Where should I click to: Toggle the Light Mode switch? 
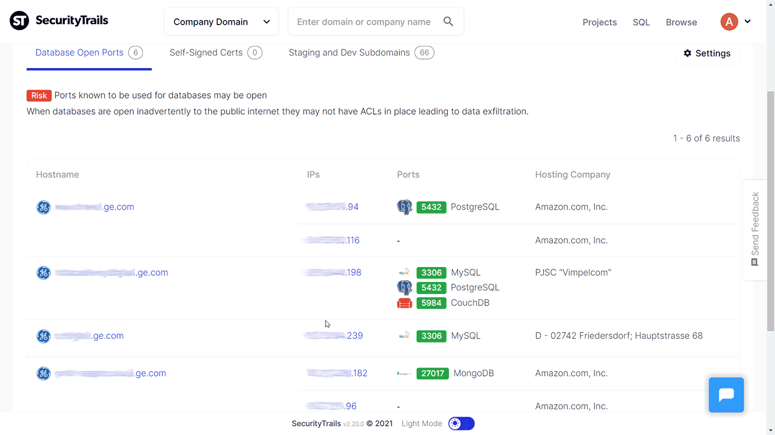pyautogui.click(x=461, y=424)
